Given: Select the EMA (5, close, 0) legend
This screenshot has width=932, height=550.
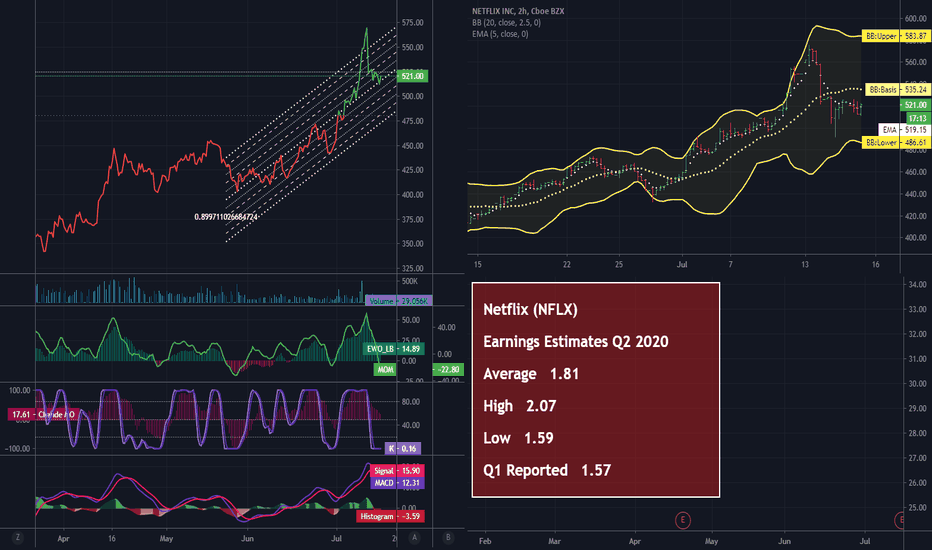Looking at the screenshot, I should click(x=500, y=34).
